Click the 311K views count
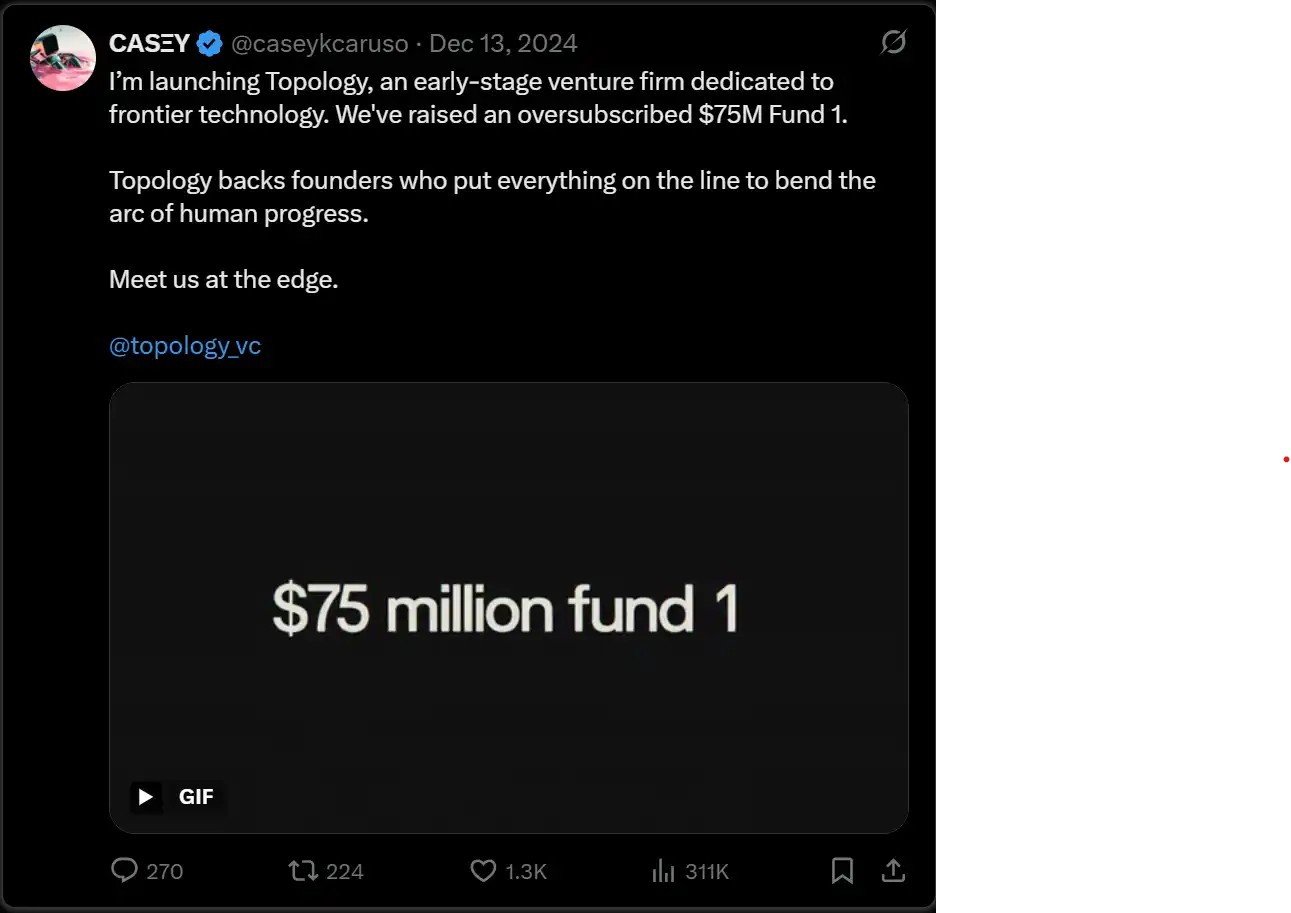This screenshot has height=913, width=1291. click(x=707, y=871)
